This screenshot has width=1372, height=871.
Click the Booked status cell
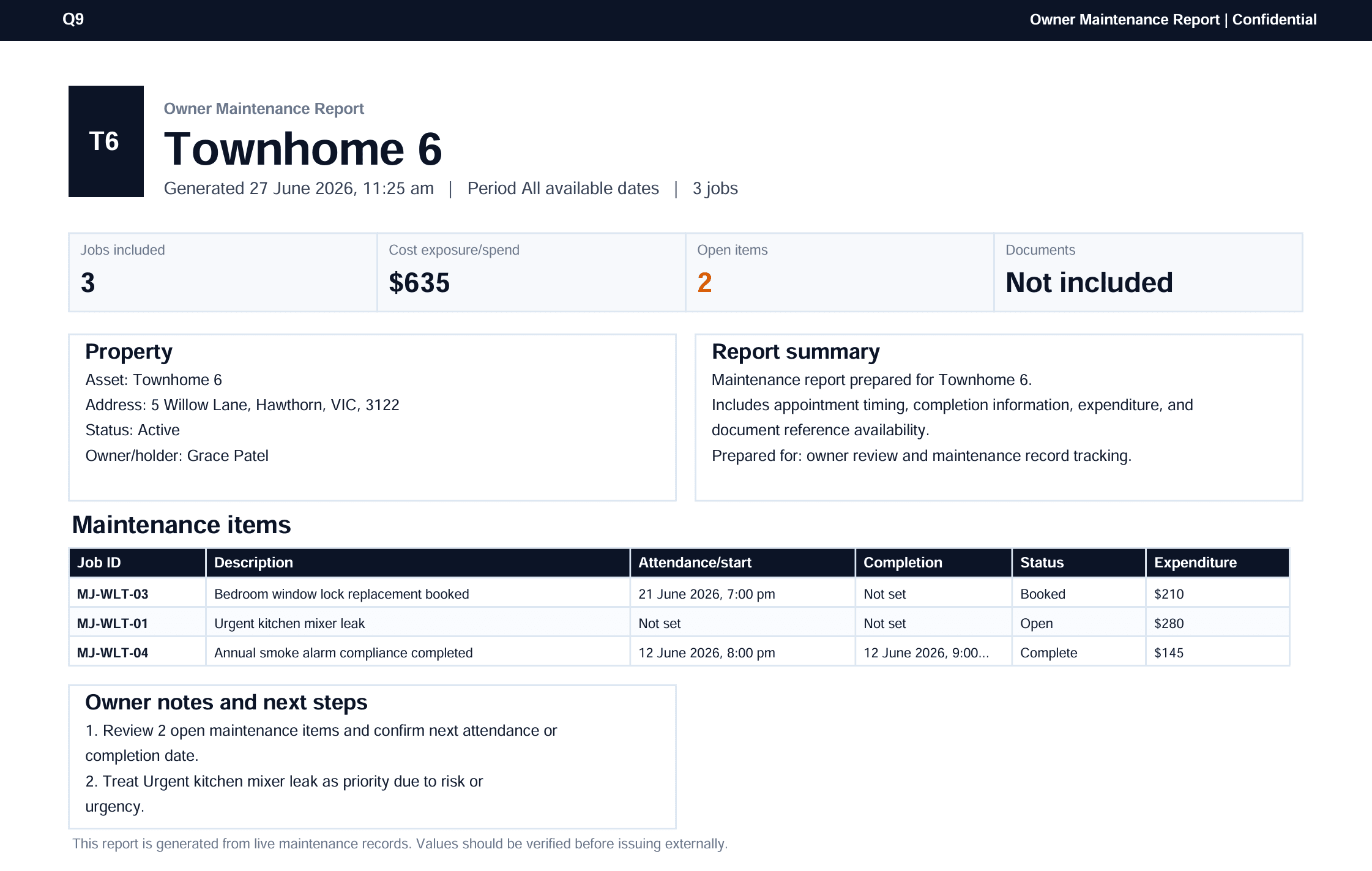pyautogui.click(x=1079, y=594)
